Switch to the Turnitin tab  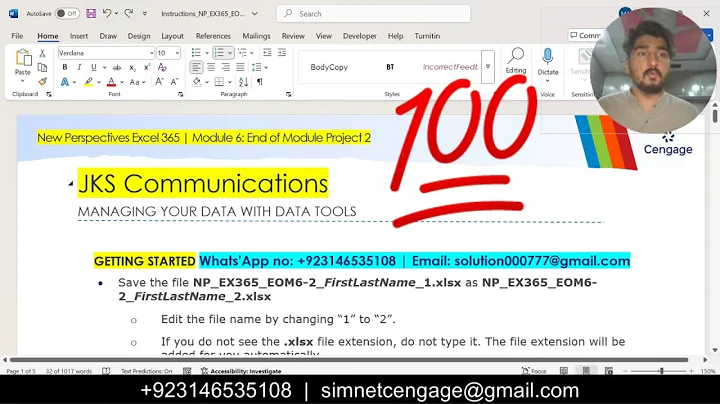427,36
